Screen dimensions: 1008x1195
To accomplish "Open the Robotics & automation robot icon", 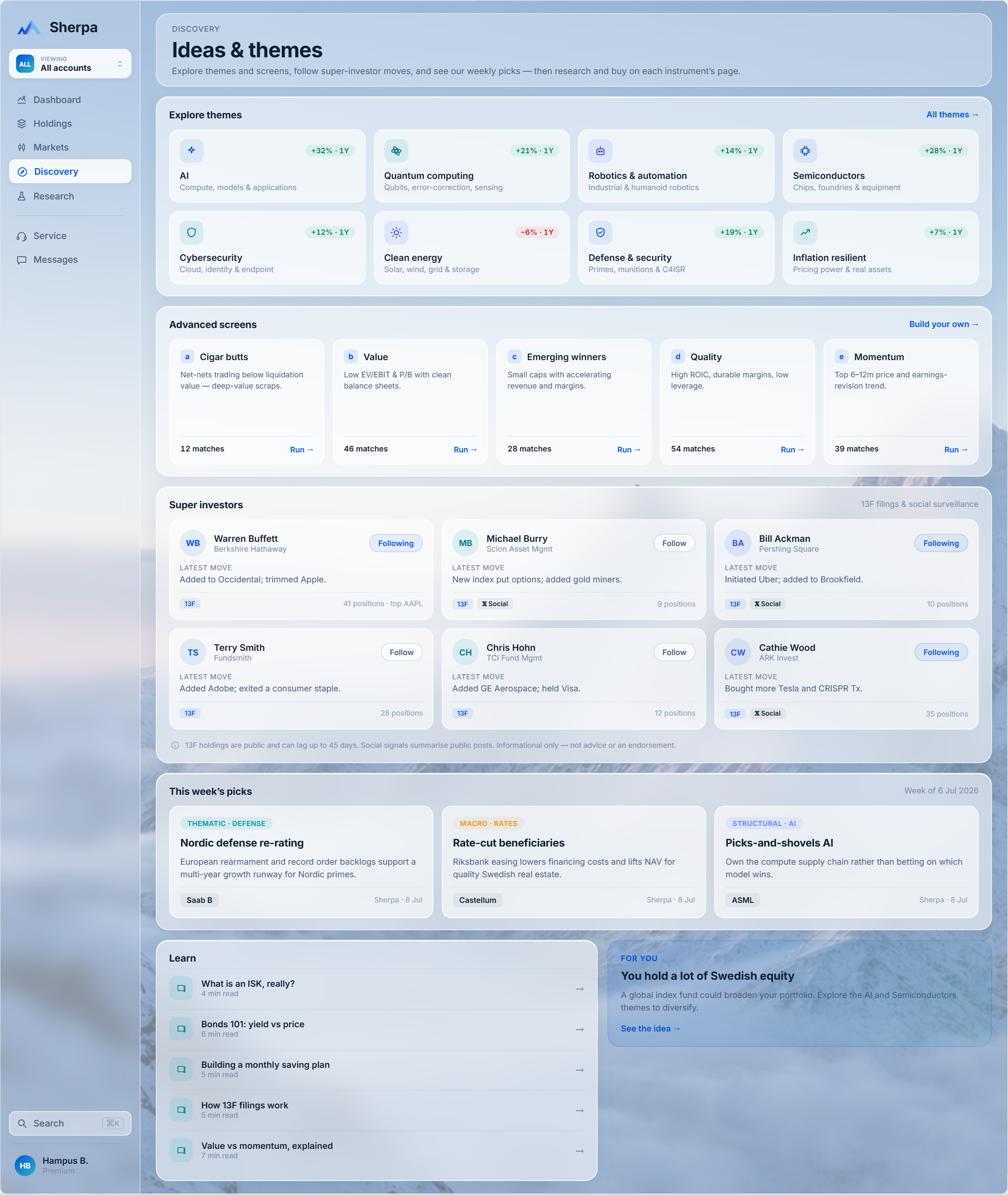I will pos(601,151).
